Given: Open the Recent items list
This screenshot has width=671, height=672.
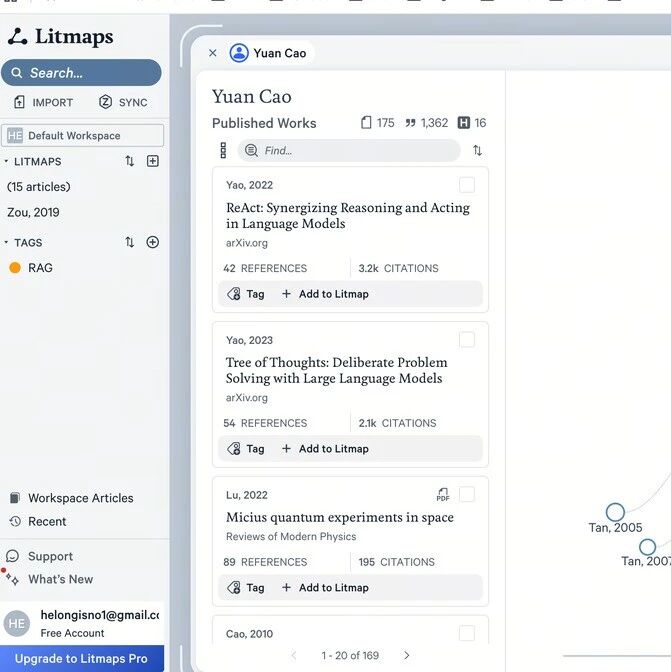Looking at the screenshot, I should click(47, 521).
